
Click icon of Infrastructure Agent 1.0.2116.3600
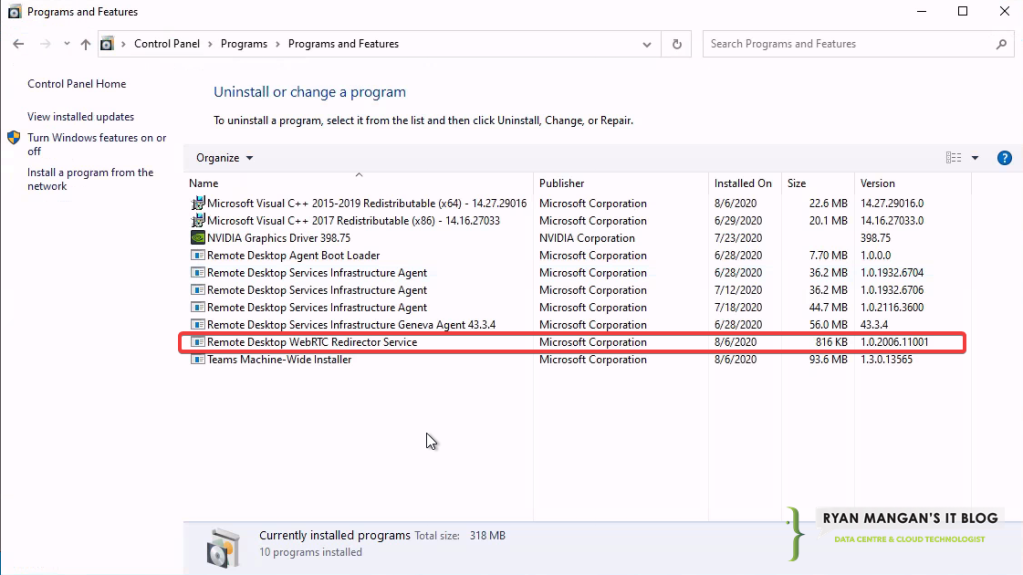[x=198, y=307]
